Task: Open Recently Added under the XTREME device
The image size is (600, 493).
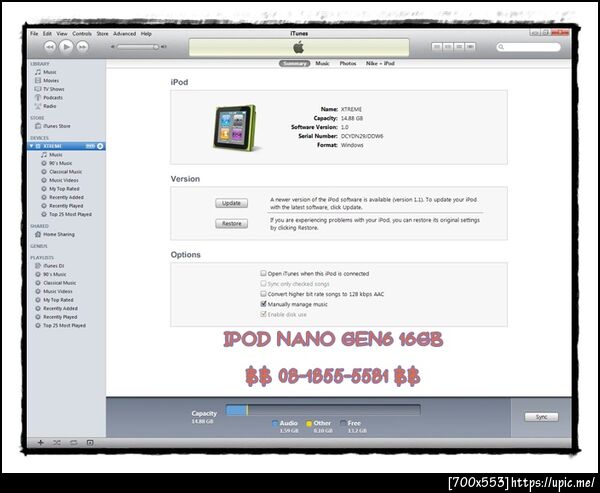Action: pyautogui.click(x=66, y=198)
